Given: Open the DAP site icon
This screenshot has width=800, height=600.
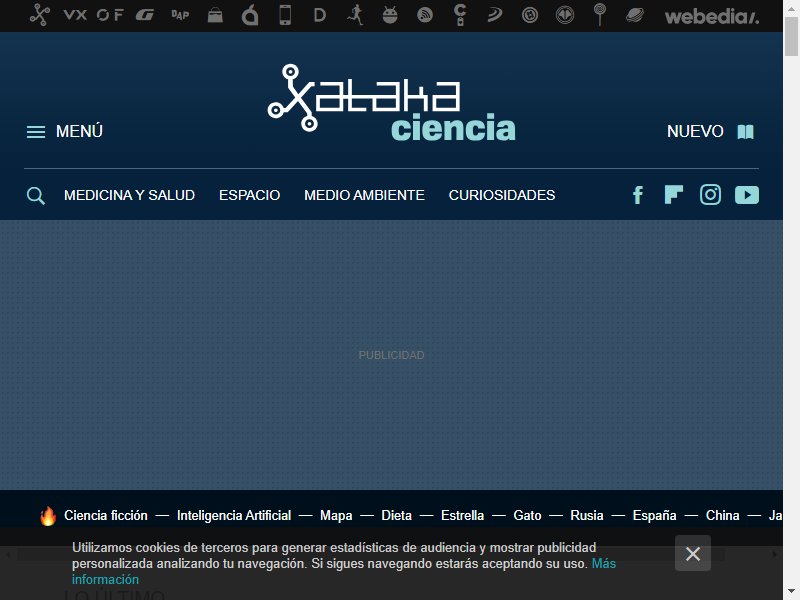Looking at the screenshot, I should 180,15.
